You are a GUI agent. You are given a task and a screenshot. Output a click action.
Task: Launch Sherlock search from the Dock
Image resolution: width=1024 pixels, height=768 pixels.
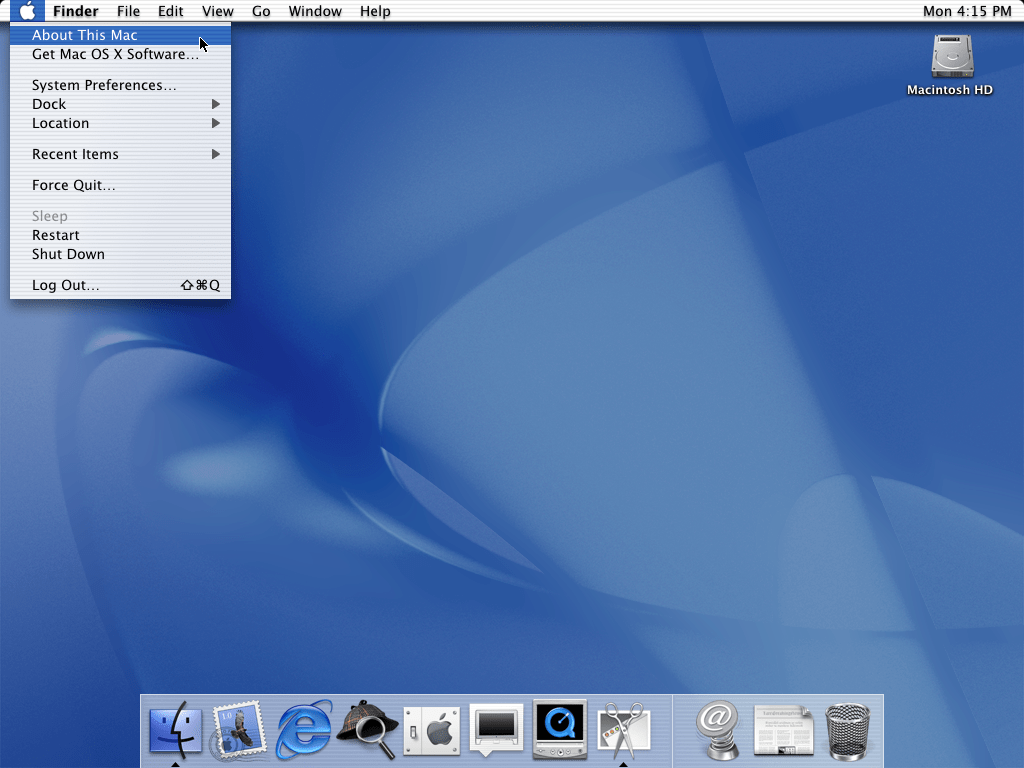click(367, 731)
